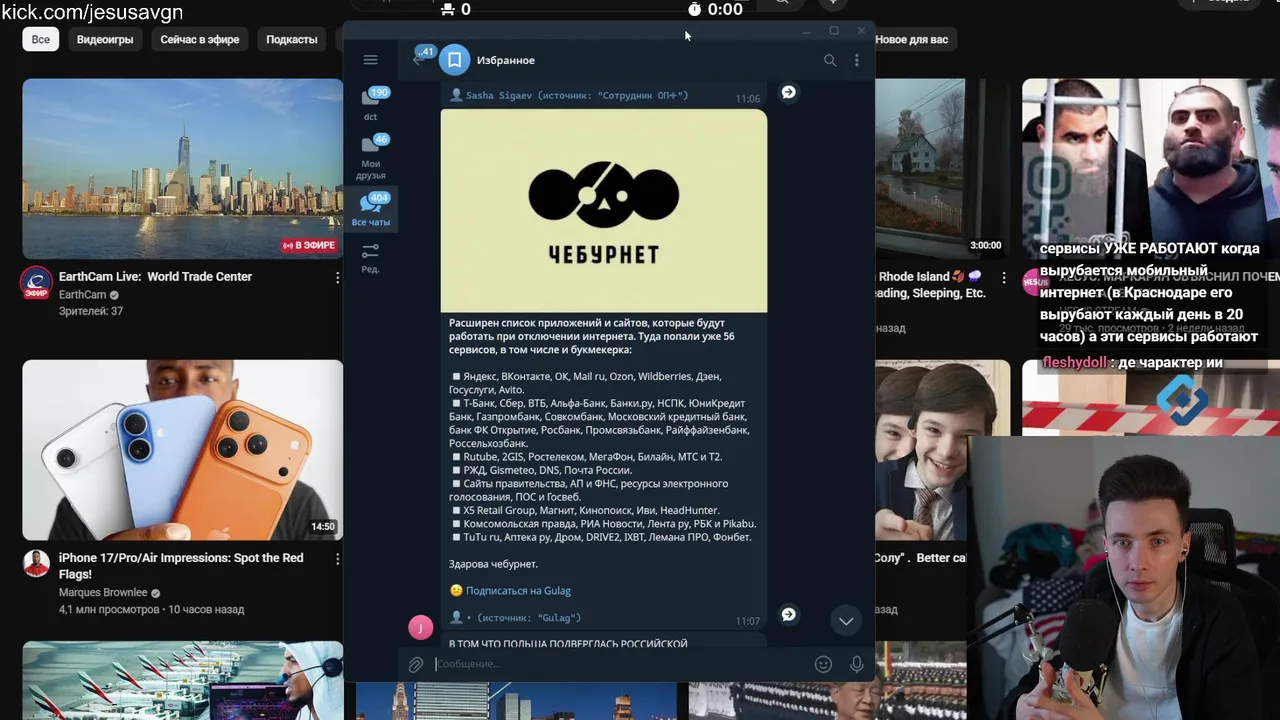Maximize the Telegram window

[834, 31]
